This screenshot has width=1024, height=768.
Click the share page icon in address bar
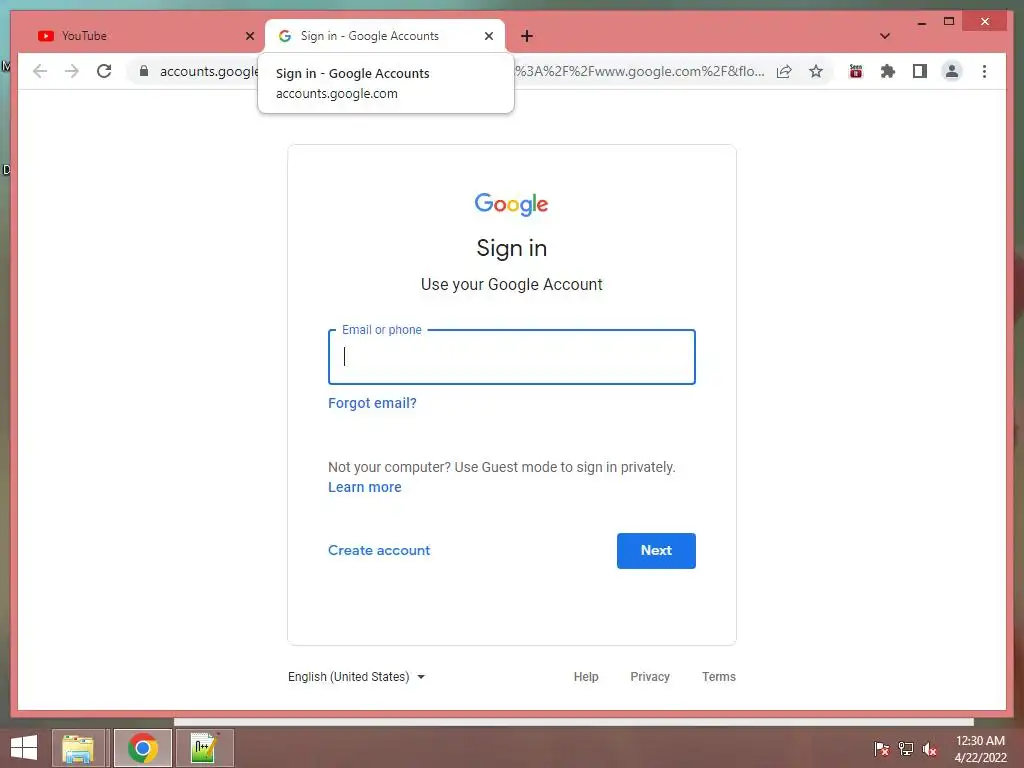pos(784,71)
